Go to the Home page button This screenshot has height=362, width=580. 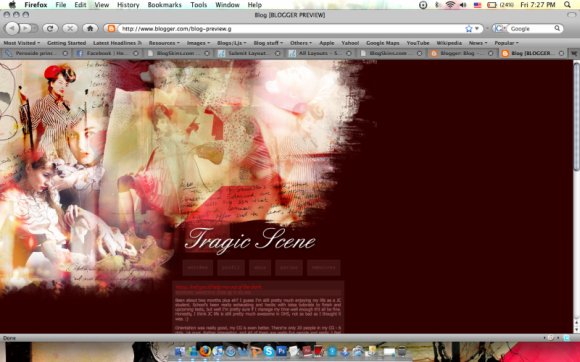click(x=90, y=28)
